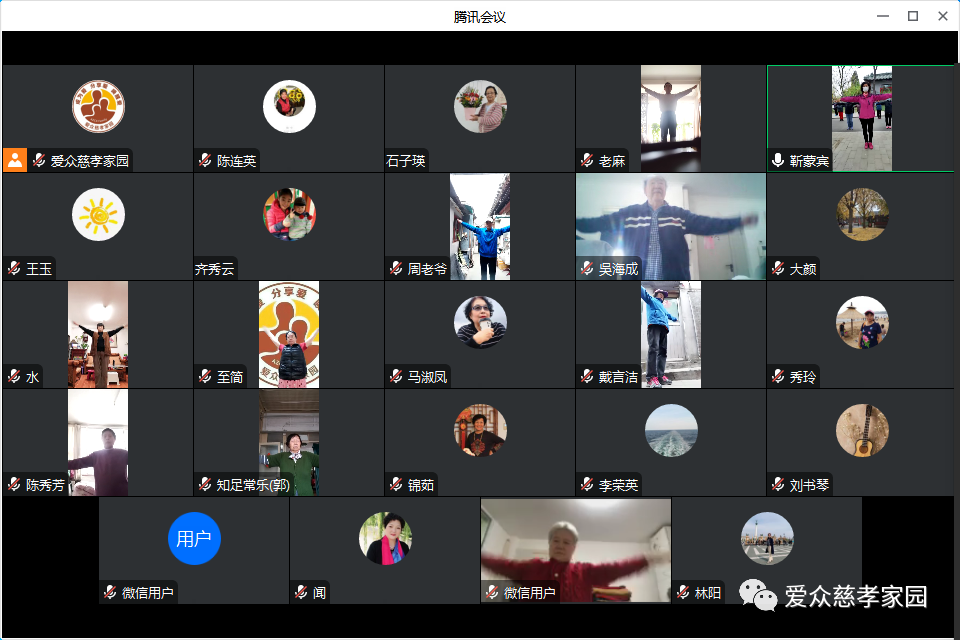The height and width of the screenshot is (640, 960).
Task: Click the muted mic icon next to 知足常乐(郭)
Action: (205, 485)
